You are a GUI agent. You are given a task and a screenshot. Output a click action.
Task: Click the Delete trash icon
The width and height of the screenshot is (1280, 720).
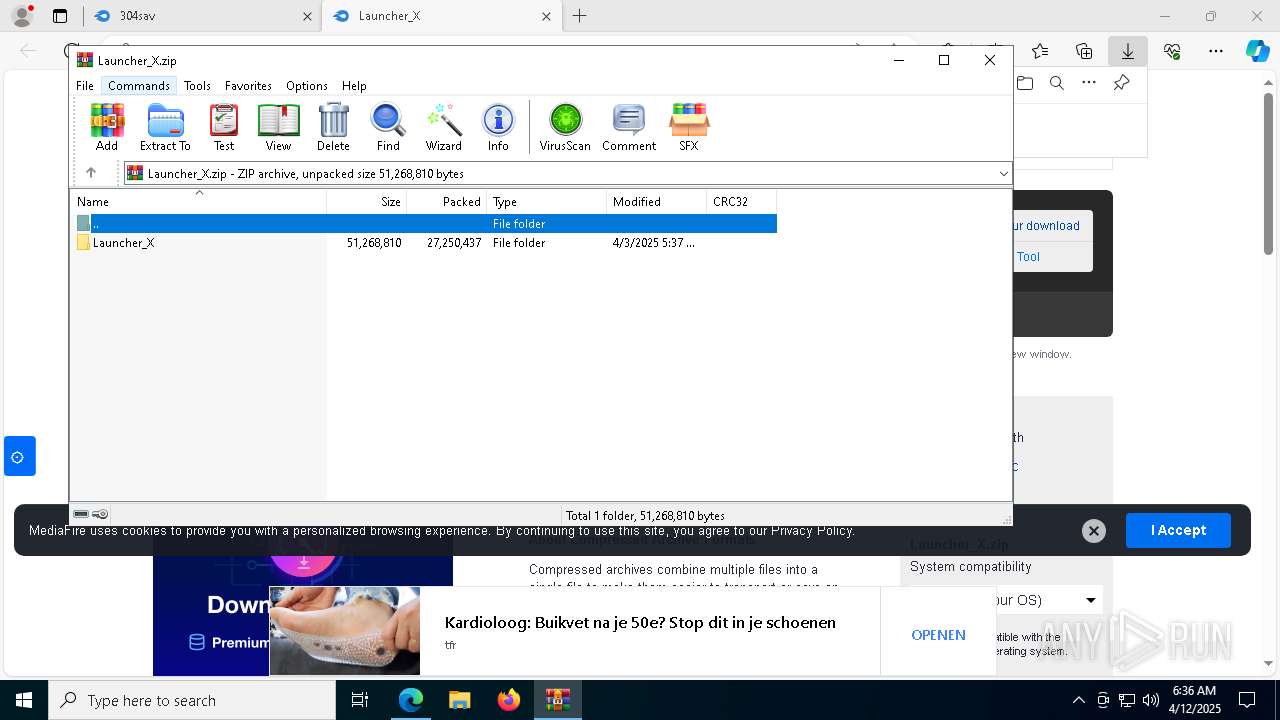coord(333,128)
